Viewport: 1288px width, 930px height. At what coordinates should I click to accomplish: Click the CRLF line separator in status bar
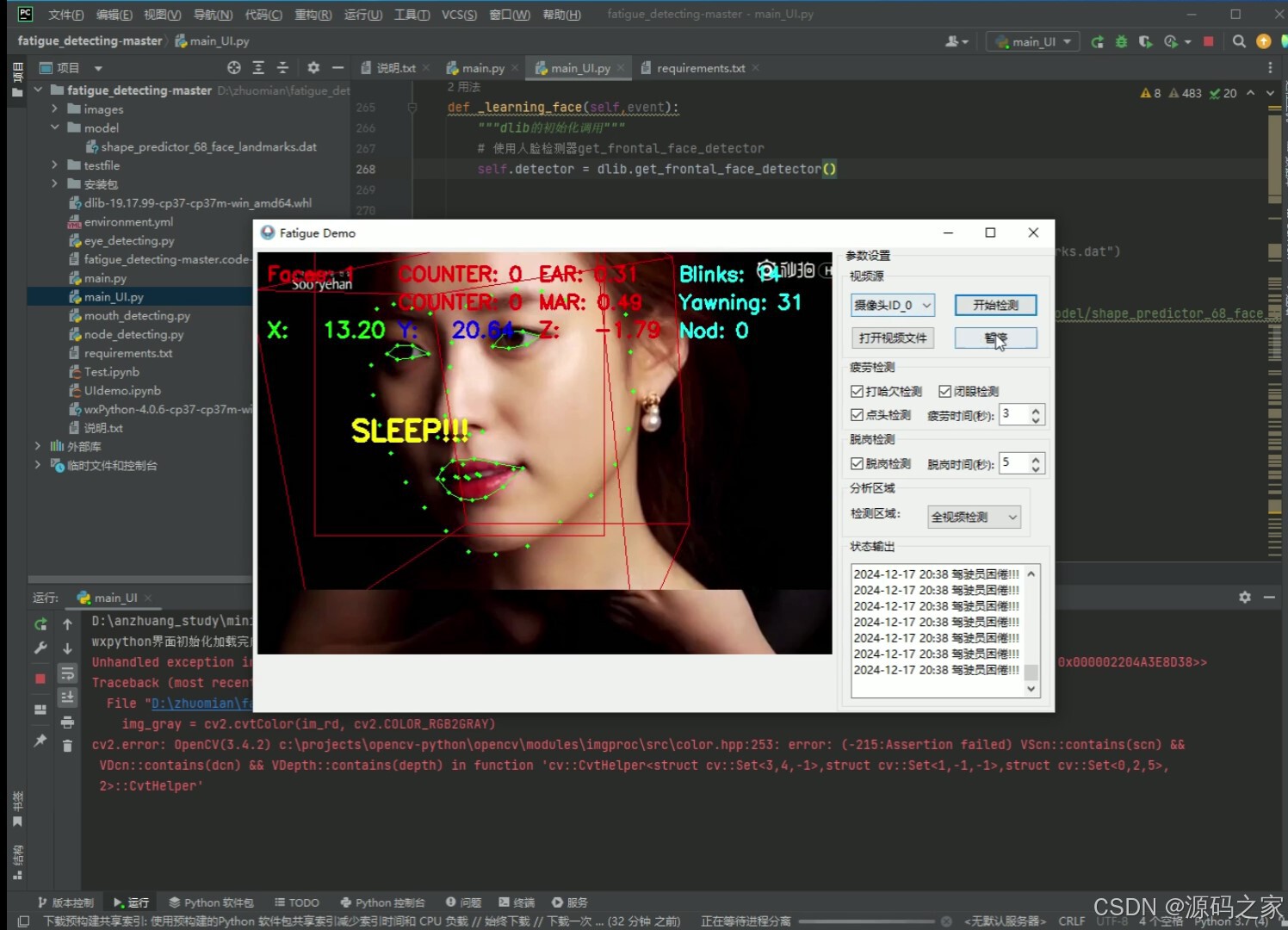point(1071,921)
